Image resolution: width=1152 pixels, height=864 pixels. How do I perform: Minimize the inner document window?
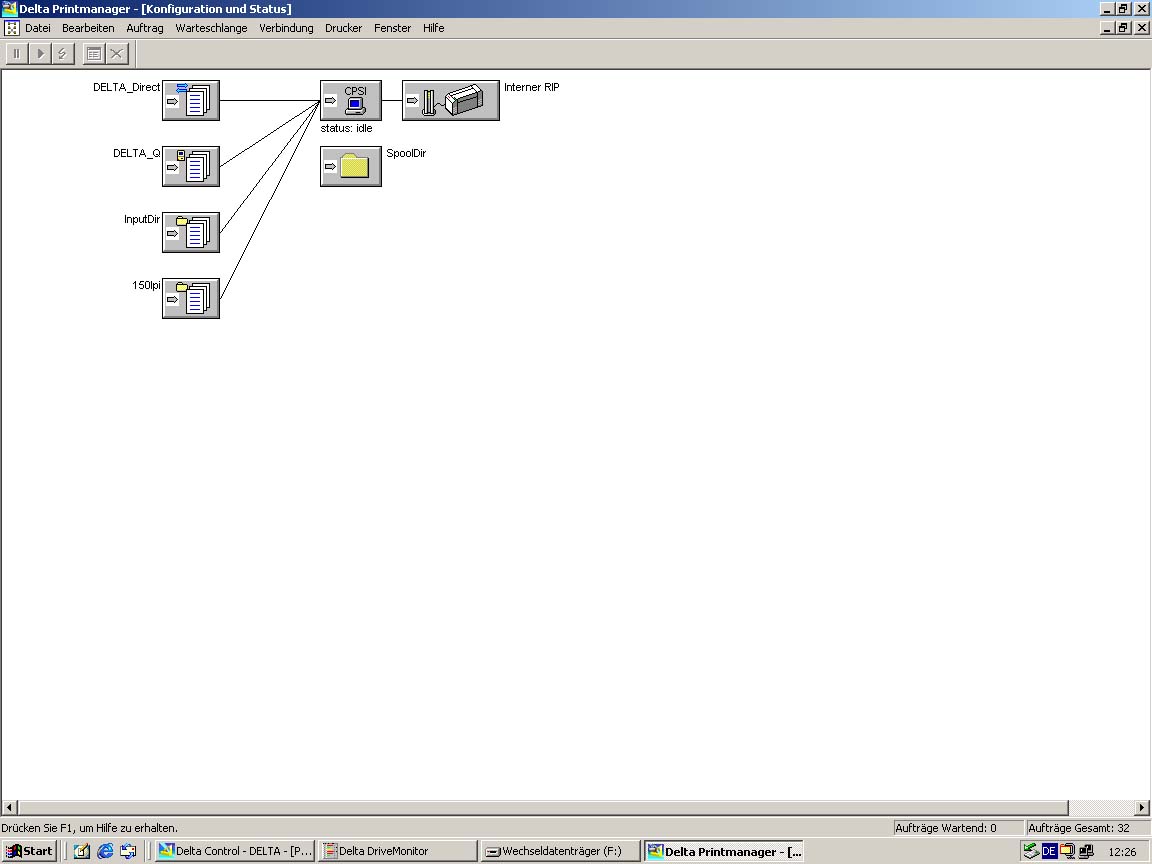pyautogui.click(x=1108, y=28)
